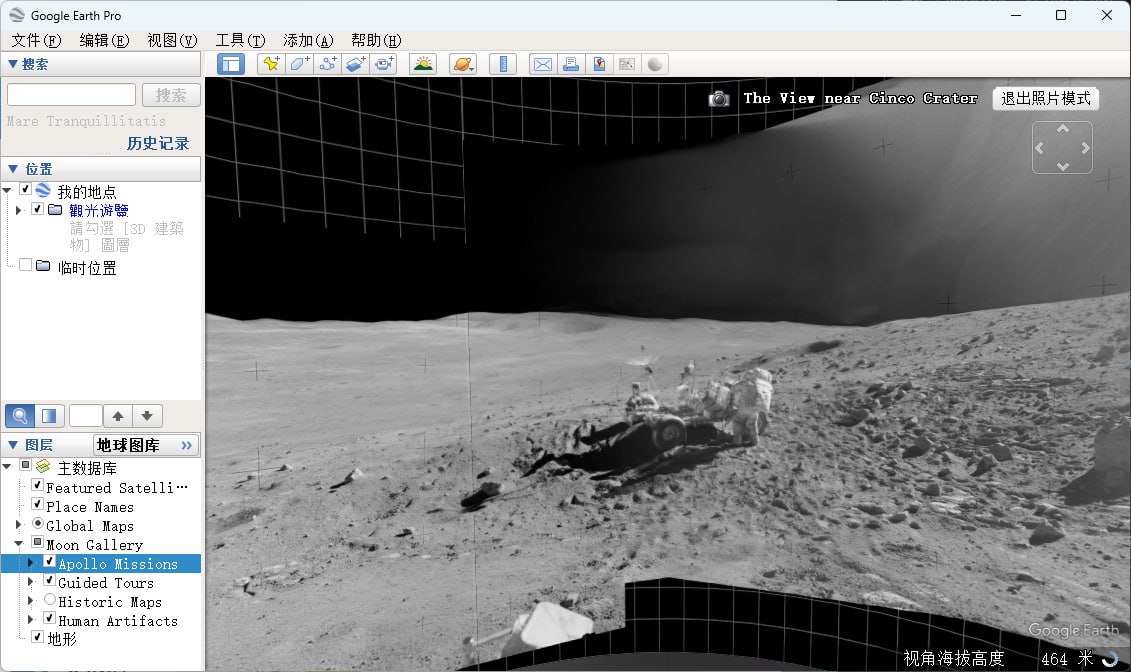The image size is (1131, 672).
Task: Open the 历史记录 link in search panel
Action: pyautogui.click(x=160, y=143)
